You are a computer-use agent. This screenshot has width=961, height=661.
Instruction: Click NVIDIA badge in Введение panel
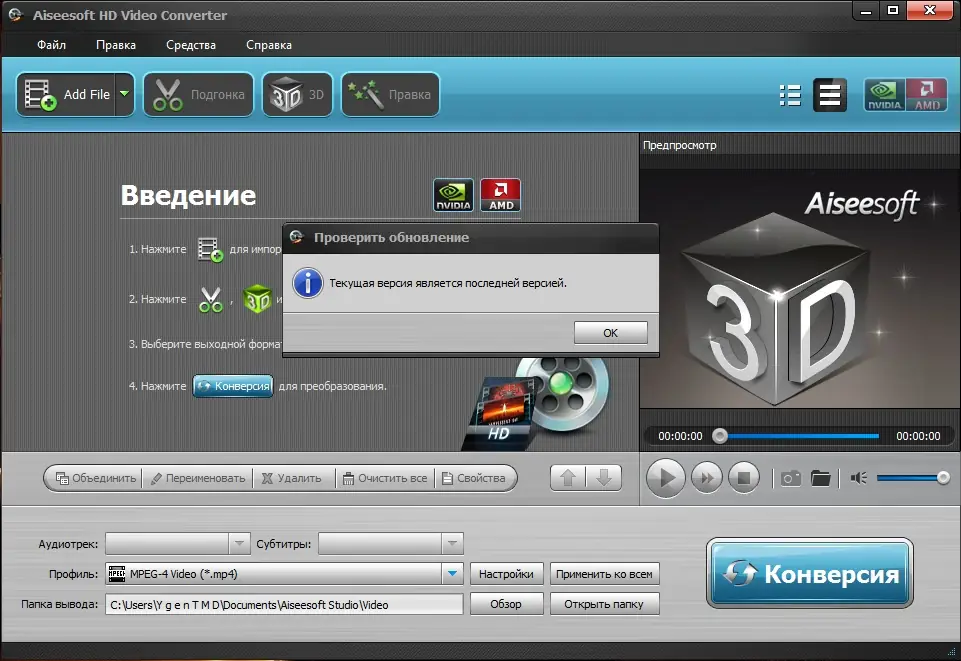pyautogui.click(x=454, y=195)
